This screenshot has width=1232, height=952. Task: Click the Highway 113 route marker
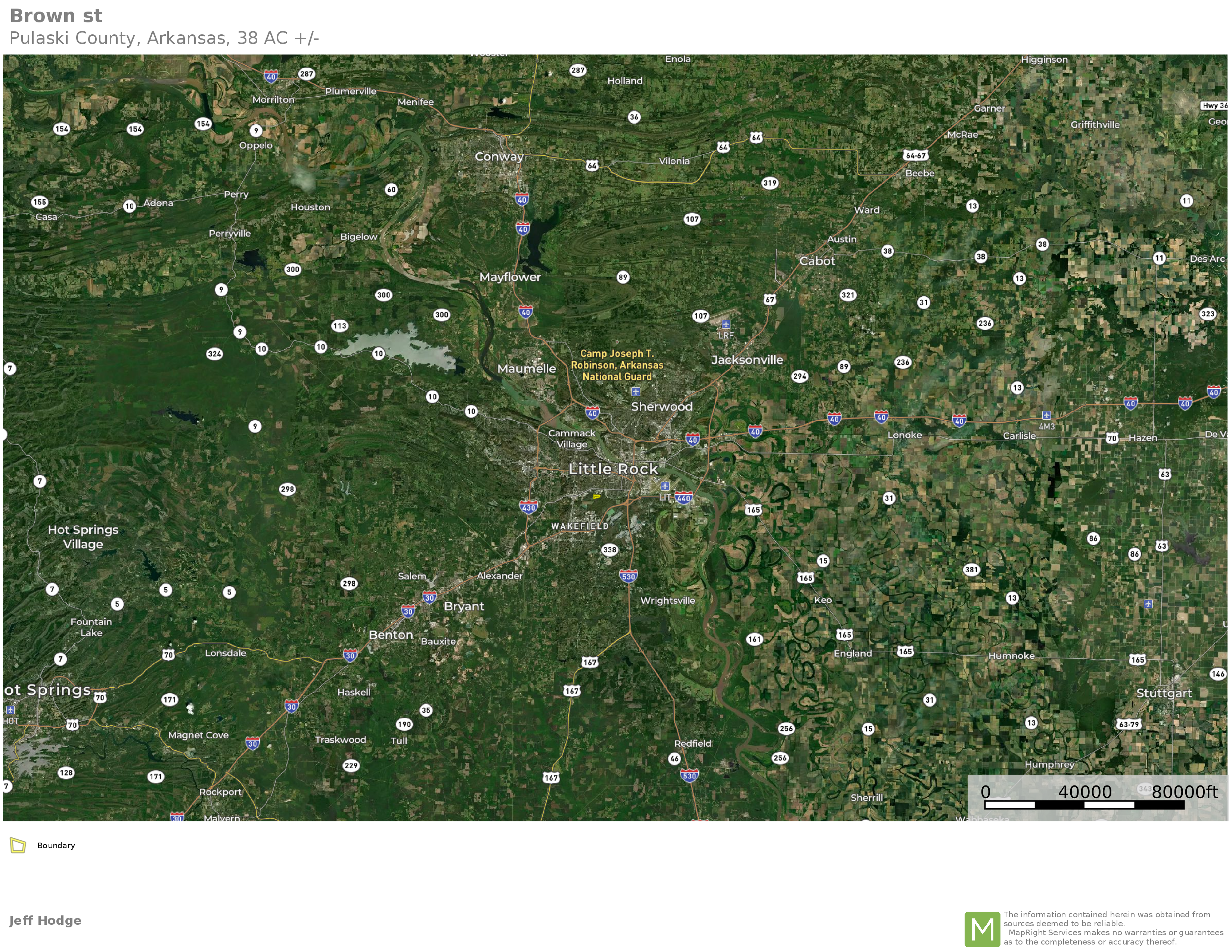pyautogui.click(x=339, y=326)
